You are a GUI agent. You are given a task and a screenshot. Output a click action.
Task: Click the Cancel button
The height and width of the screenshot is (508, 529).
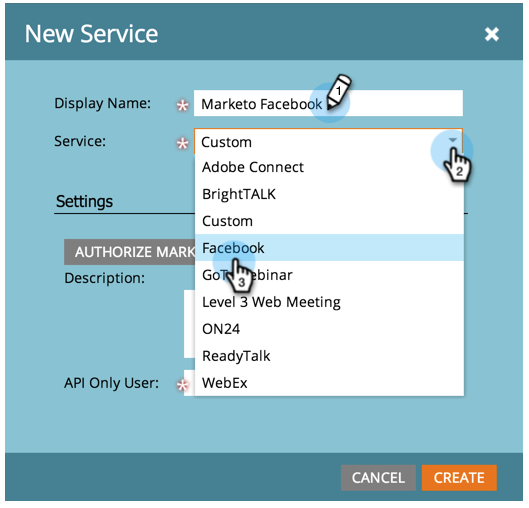378,478
